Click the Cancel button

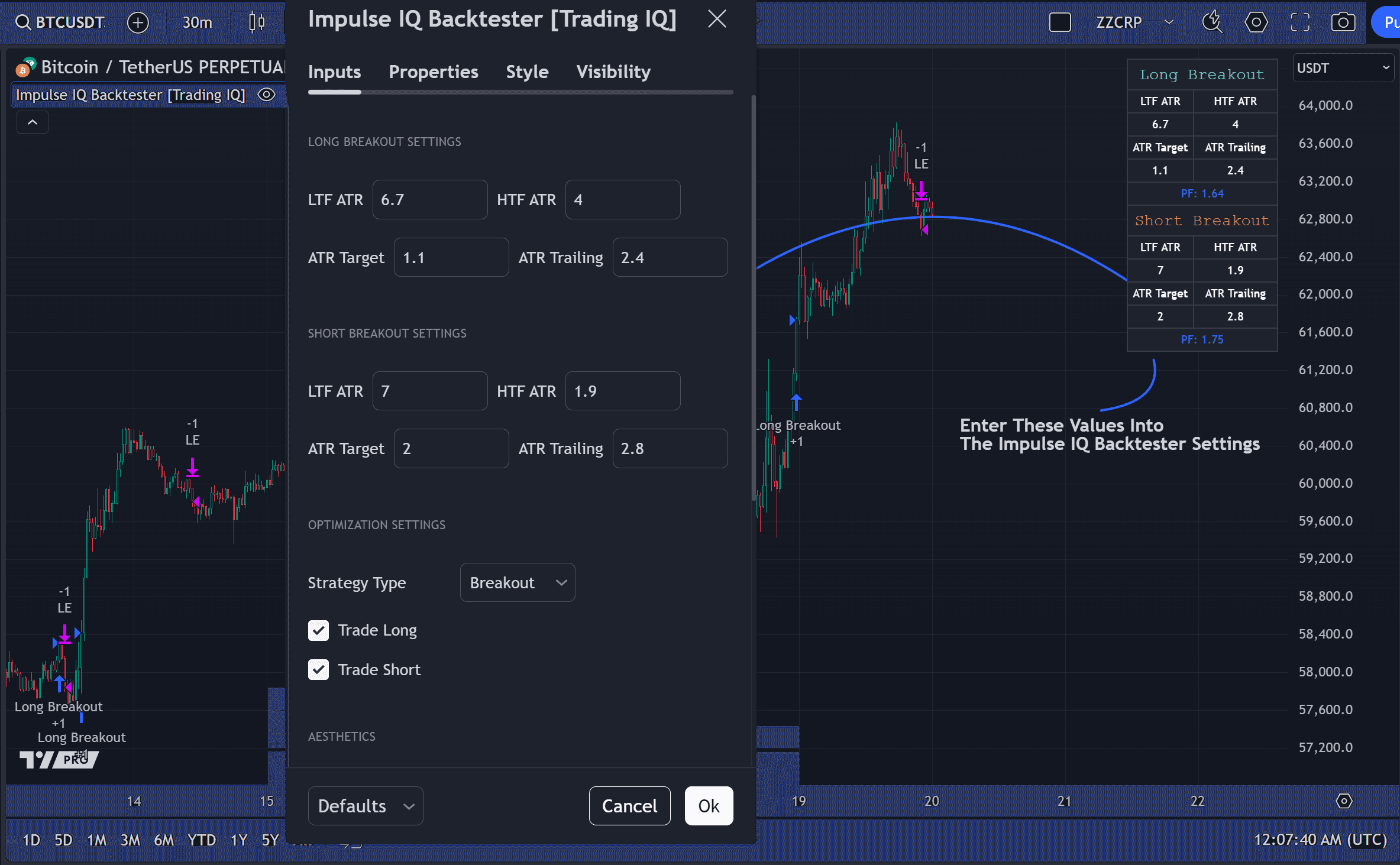(629, 805)
